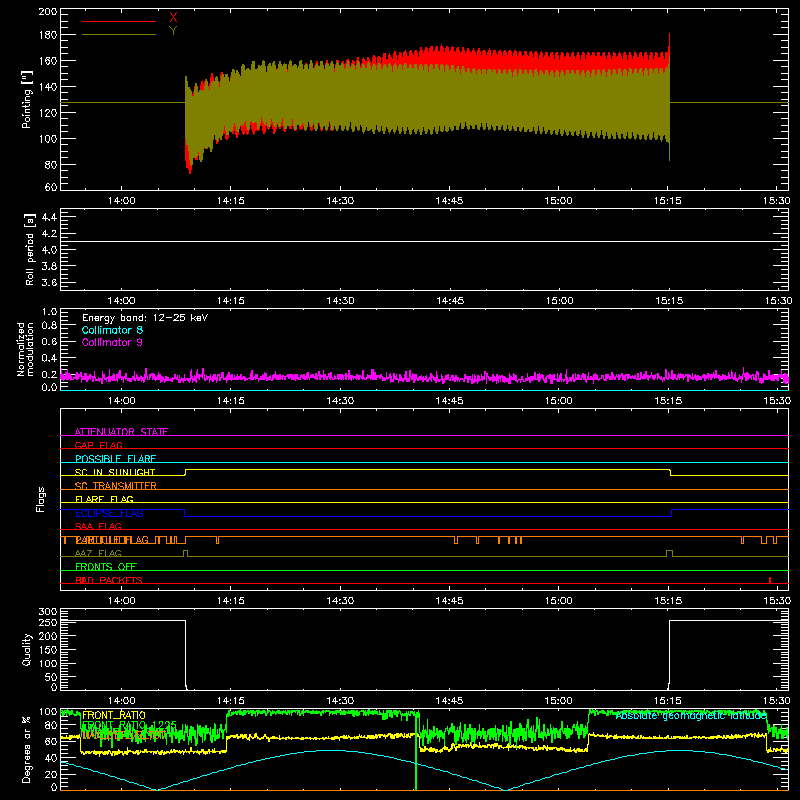The image size is (800, 800).
Task: Click the 300 tick on Quality axis
Action: [x=48, y=612]
